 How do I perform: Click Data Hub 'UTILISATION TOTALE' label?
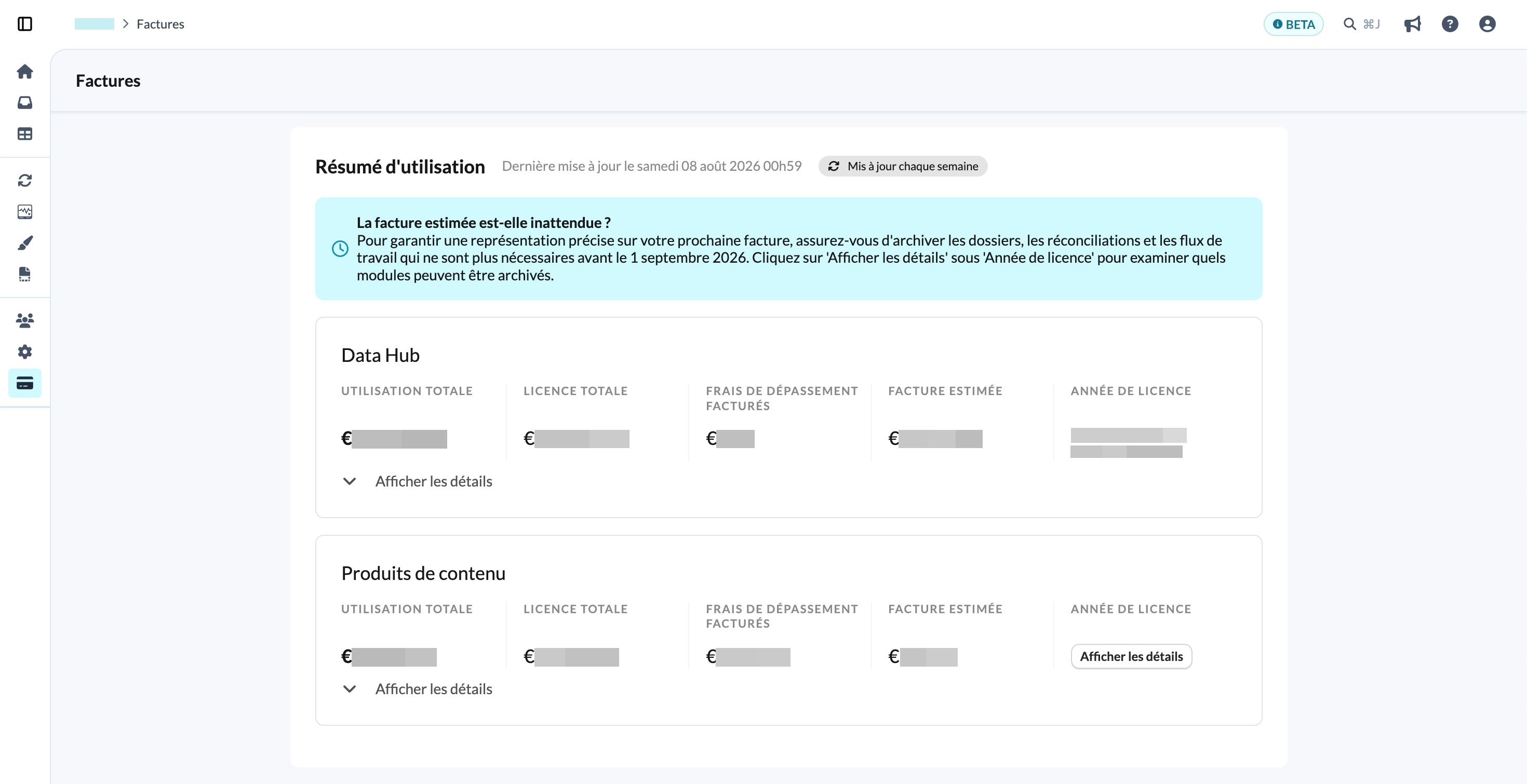[407, 391]
